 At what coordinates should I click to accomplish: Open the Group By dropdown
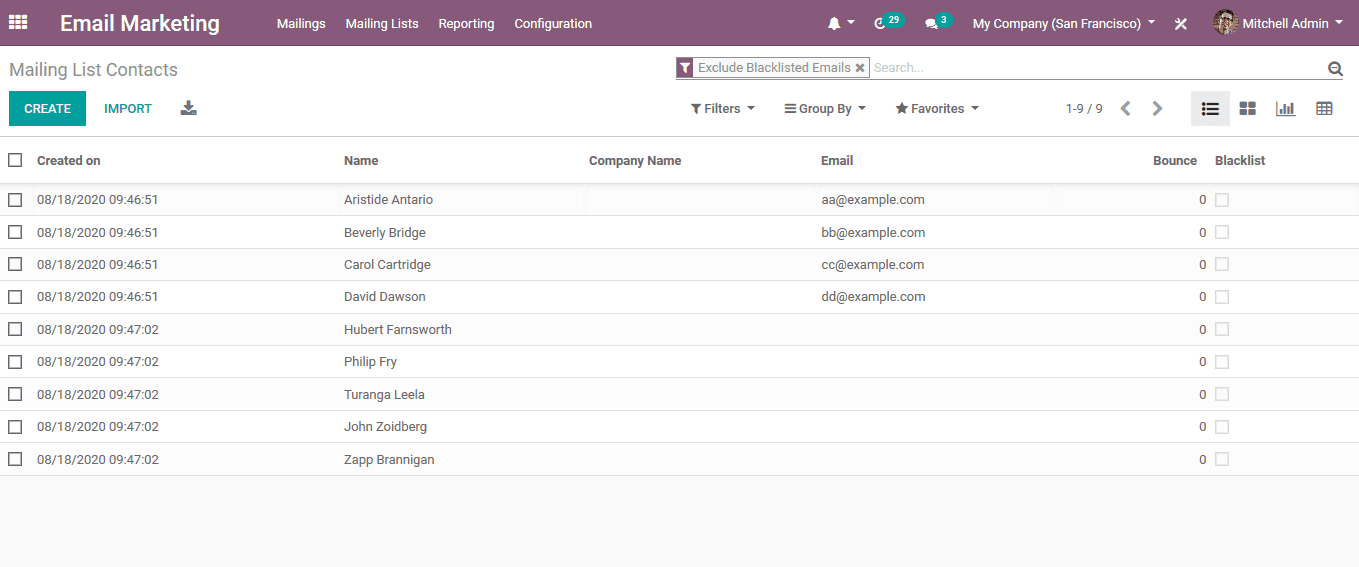[x=825, y=108]
